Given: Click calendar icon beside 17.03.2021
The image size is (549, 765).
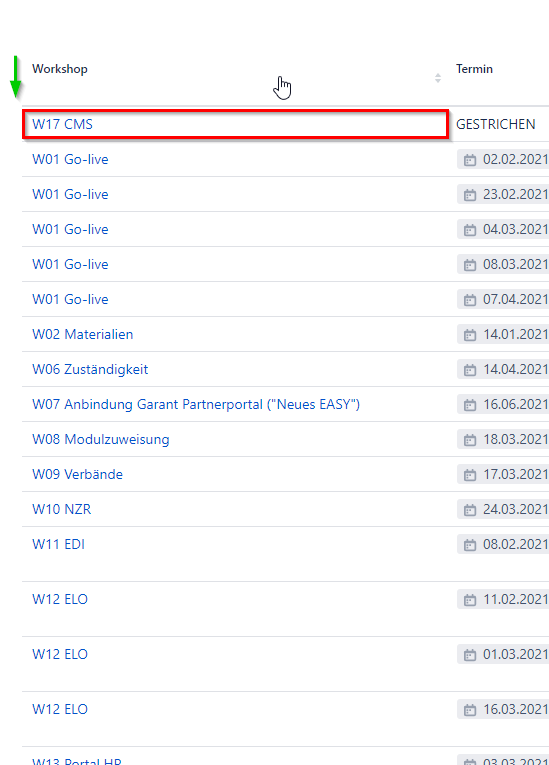Looking at the screenshot, I should pos(470,475).
